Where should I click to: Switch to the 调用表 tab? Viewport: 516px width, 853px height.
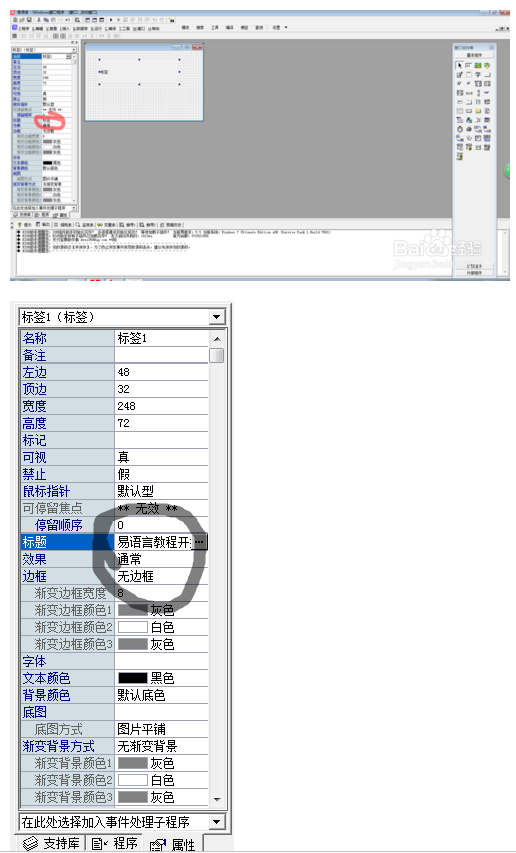[x=63, y=224]
